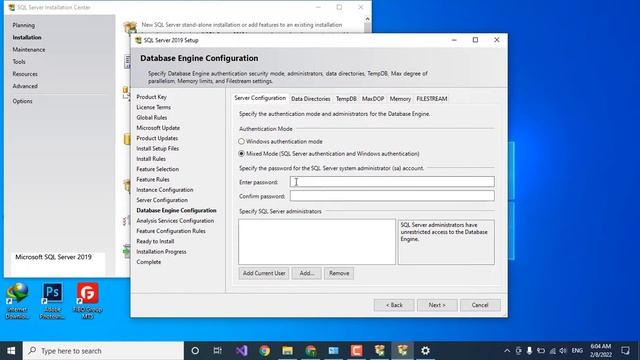
Task: Click the microphone tray icon
Action: [x=529, y=351]
